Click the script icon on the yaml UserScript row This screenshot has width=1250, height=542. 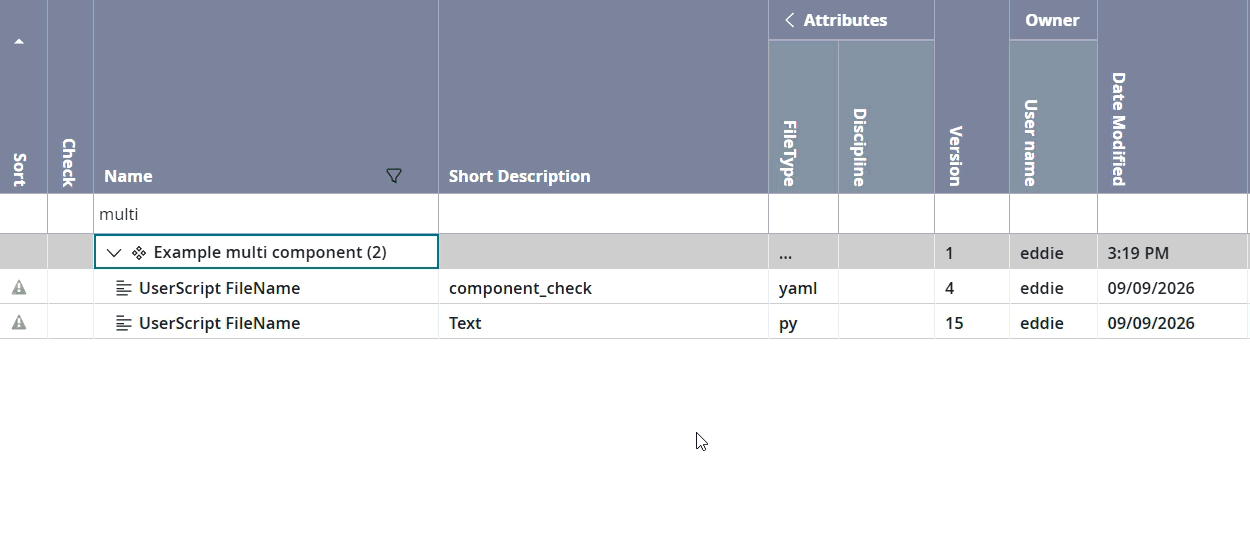124,288
